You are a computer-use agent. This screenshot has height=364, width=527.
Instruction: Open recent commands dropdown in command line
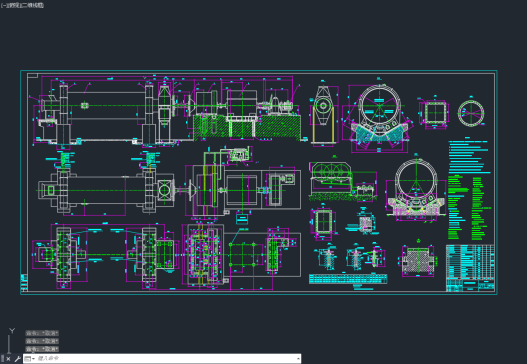(x=30, y=359)
